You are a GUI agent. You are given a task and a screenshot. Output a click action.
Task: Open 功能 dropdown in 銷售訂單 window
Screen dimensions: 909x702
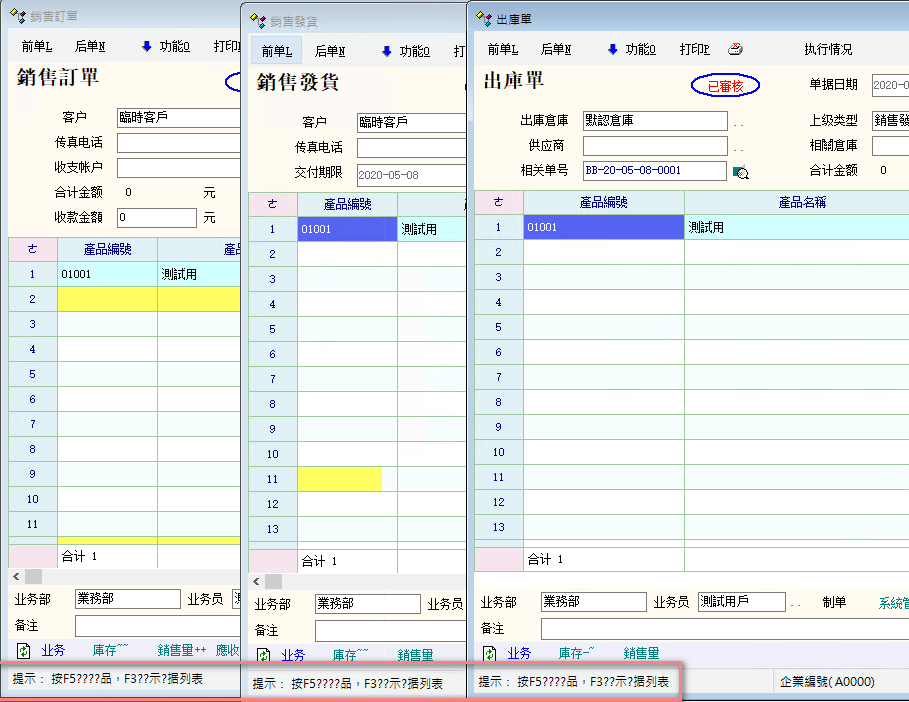coord(164,46)
